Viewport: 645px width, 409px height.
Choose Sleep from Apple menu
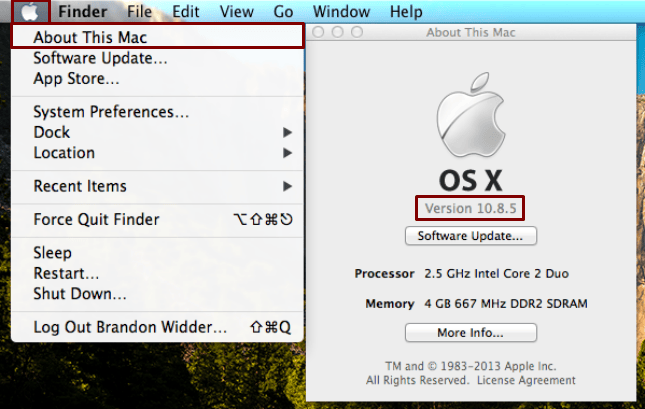pyautogui.click(x=158, y=253)
